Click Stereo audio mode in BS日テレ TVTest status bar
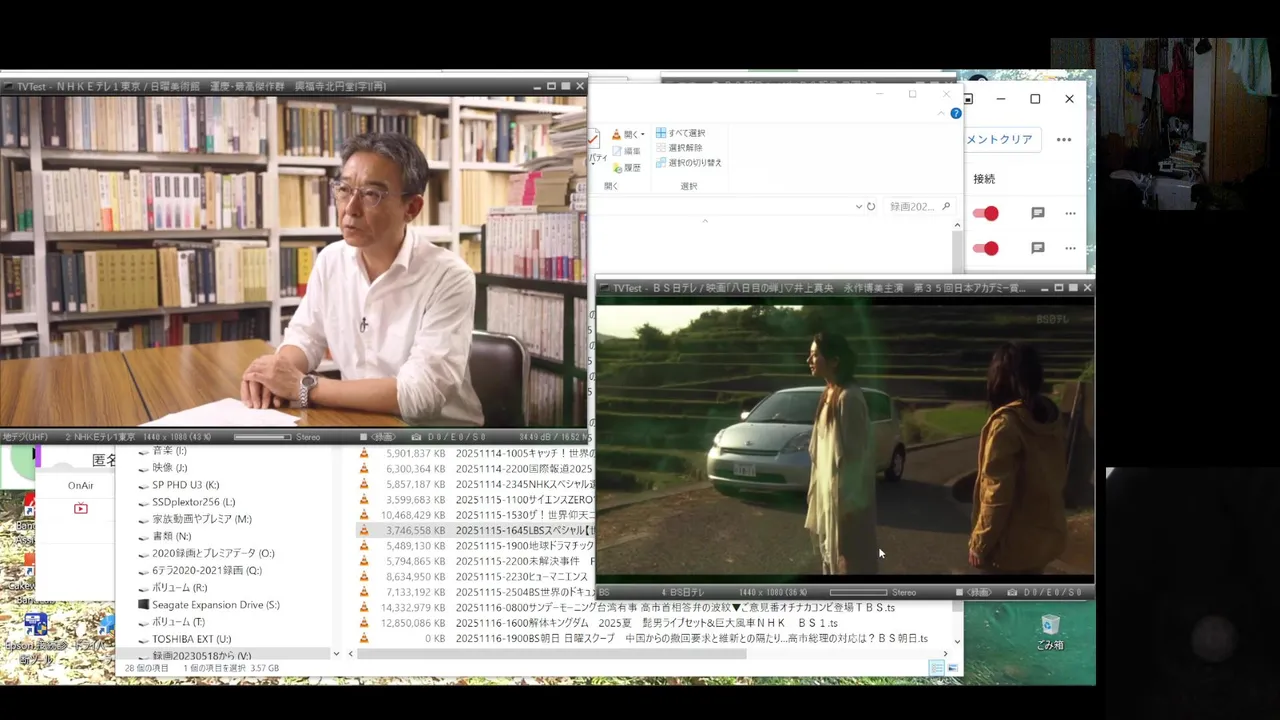The image size is (1280, 720). [903, 592]
